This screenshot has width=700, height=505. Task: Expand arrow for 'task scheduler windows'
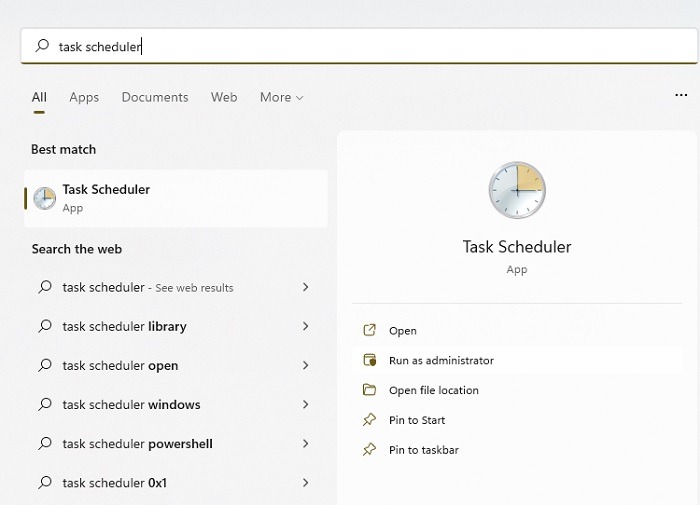point(305,405)
